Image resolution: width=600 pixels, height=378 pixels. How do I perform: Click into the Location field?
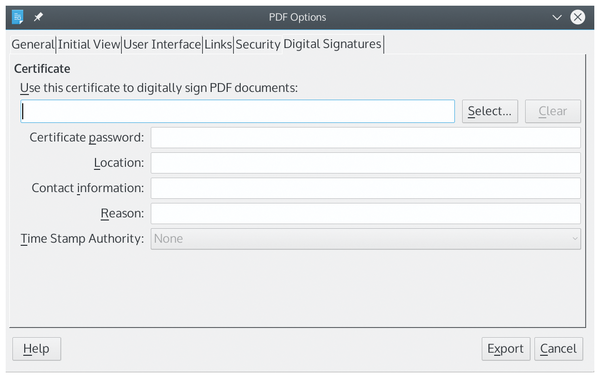[365, 163]
